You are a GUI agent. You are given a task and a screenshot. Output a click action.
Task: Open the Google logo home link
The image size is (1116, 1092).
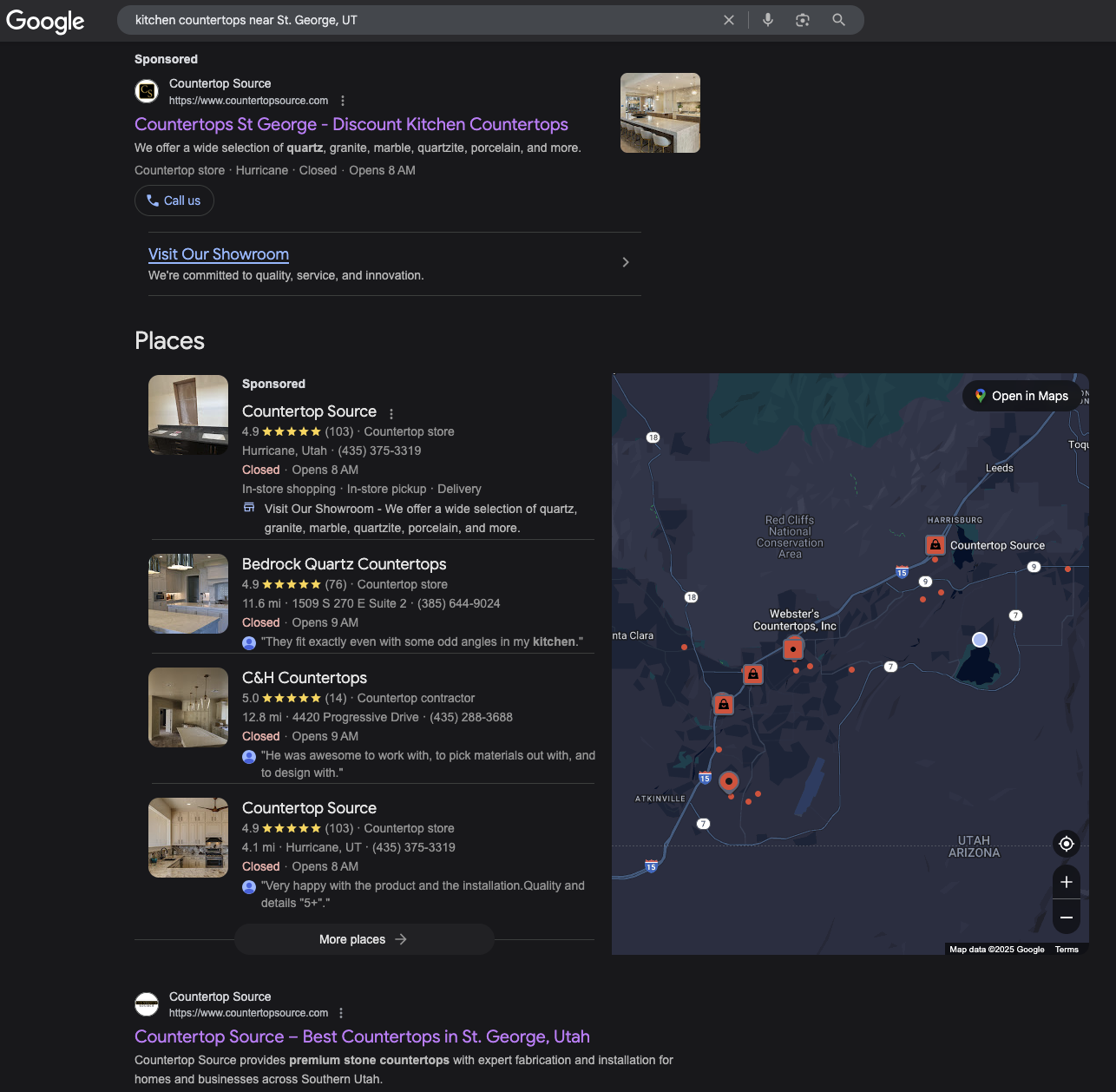pyautogui.click(x=45, y=21)
